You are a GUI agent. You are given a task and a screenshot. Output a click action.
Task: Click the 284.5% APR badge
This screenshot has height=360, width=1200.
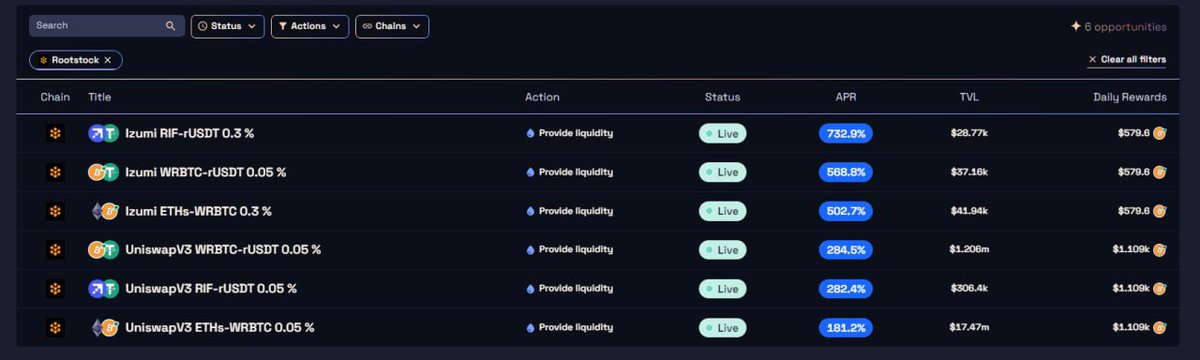[846, 250]
